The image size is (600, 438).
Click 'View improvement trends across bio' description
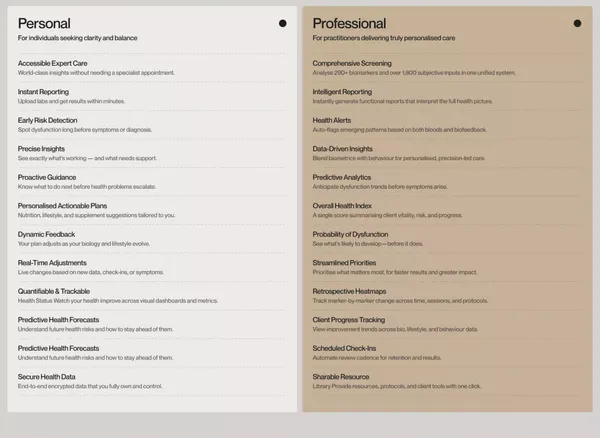click(395, 329)
